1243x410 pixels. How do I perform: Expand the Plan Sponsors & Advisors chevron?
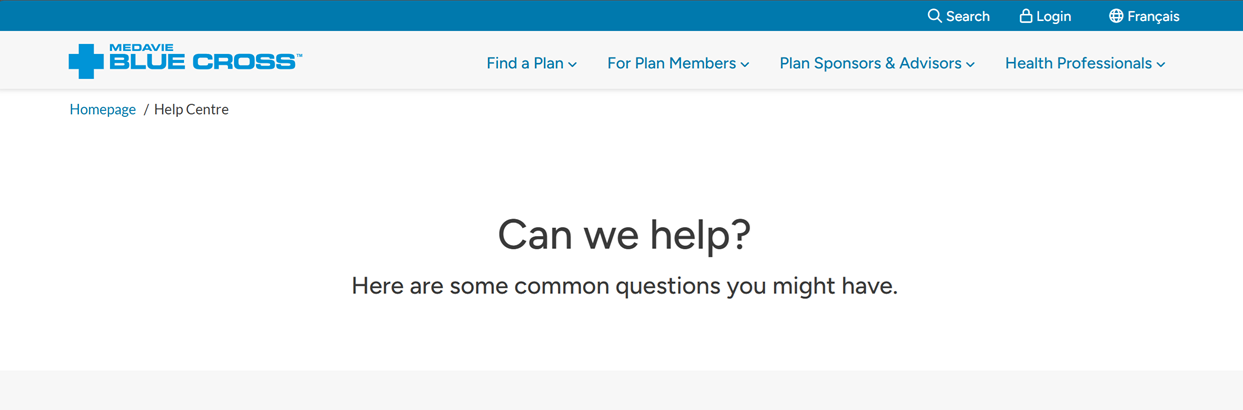coord(970,65)
